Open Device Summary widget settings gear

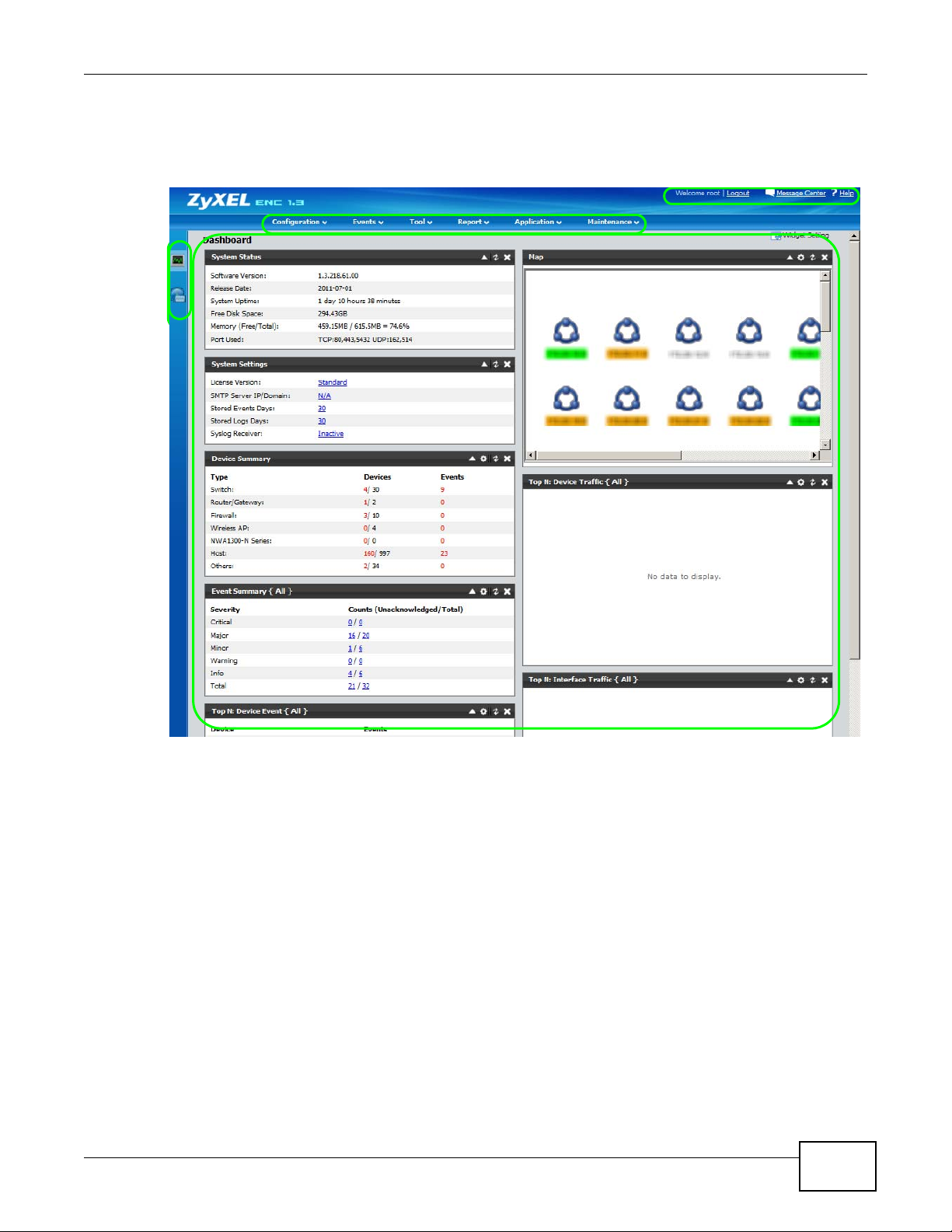tap(483, 459)
